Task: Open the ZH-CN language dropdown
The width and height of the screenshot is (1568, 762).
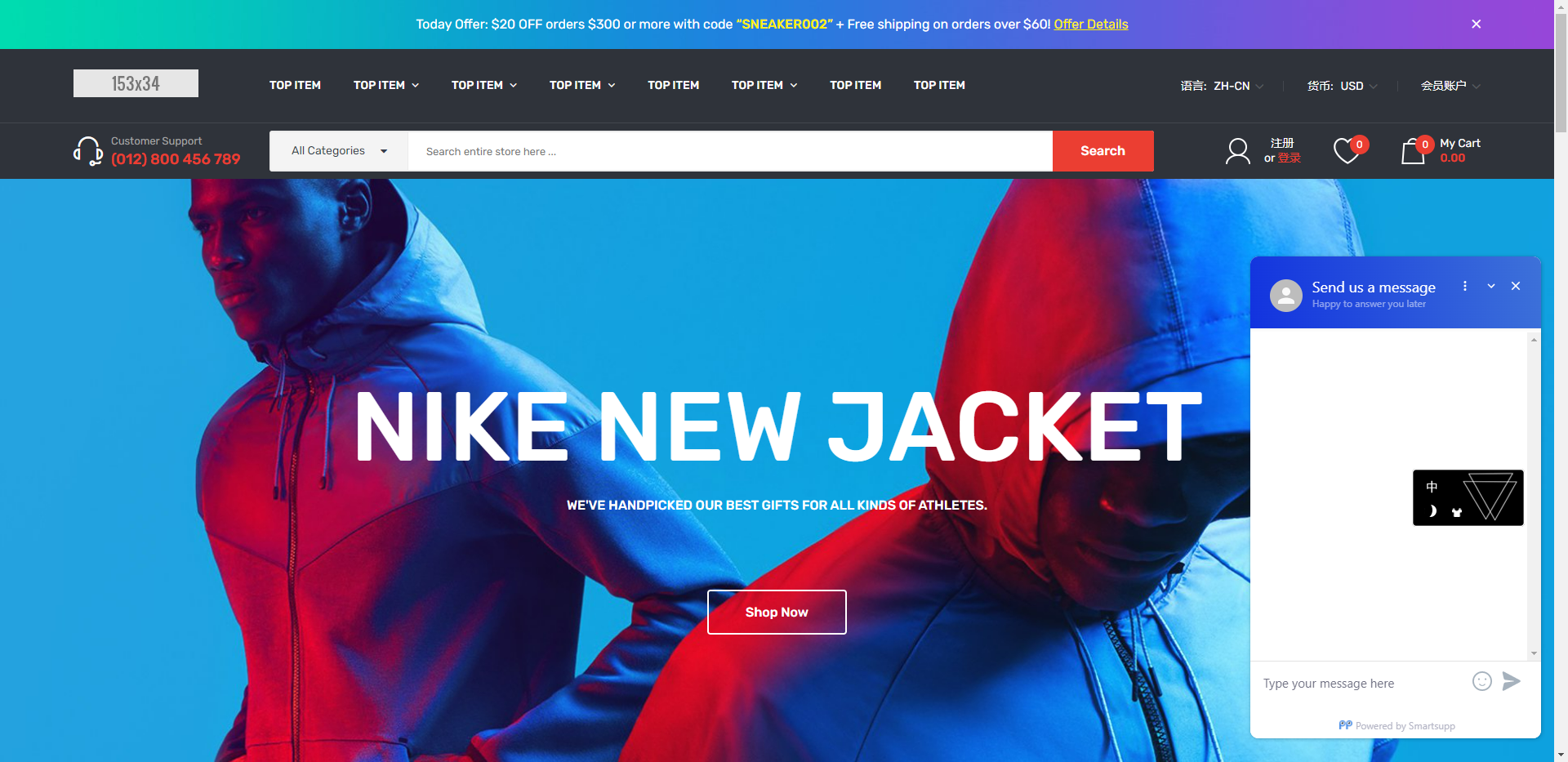Action: pyautogui.click(x=1223, y=86)
